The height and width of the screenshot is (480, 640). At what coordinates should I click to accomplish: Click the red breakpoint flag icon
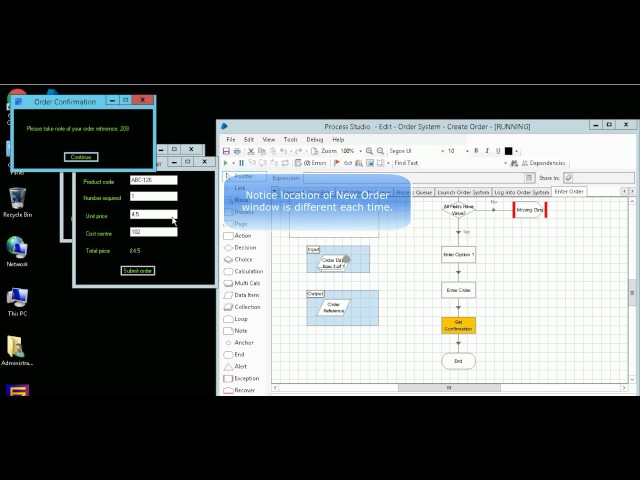pos(337,163)
